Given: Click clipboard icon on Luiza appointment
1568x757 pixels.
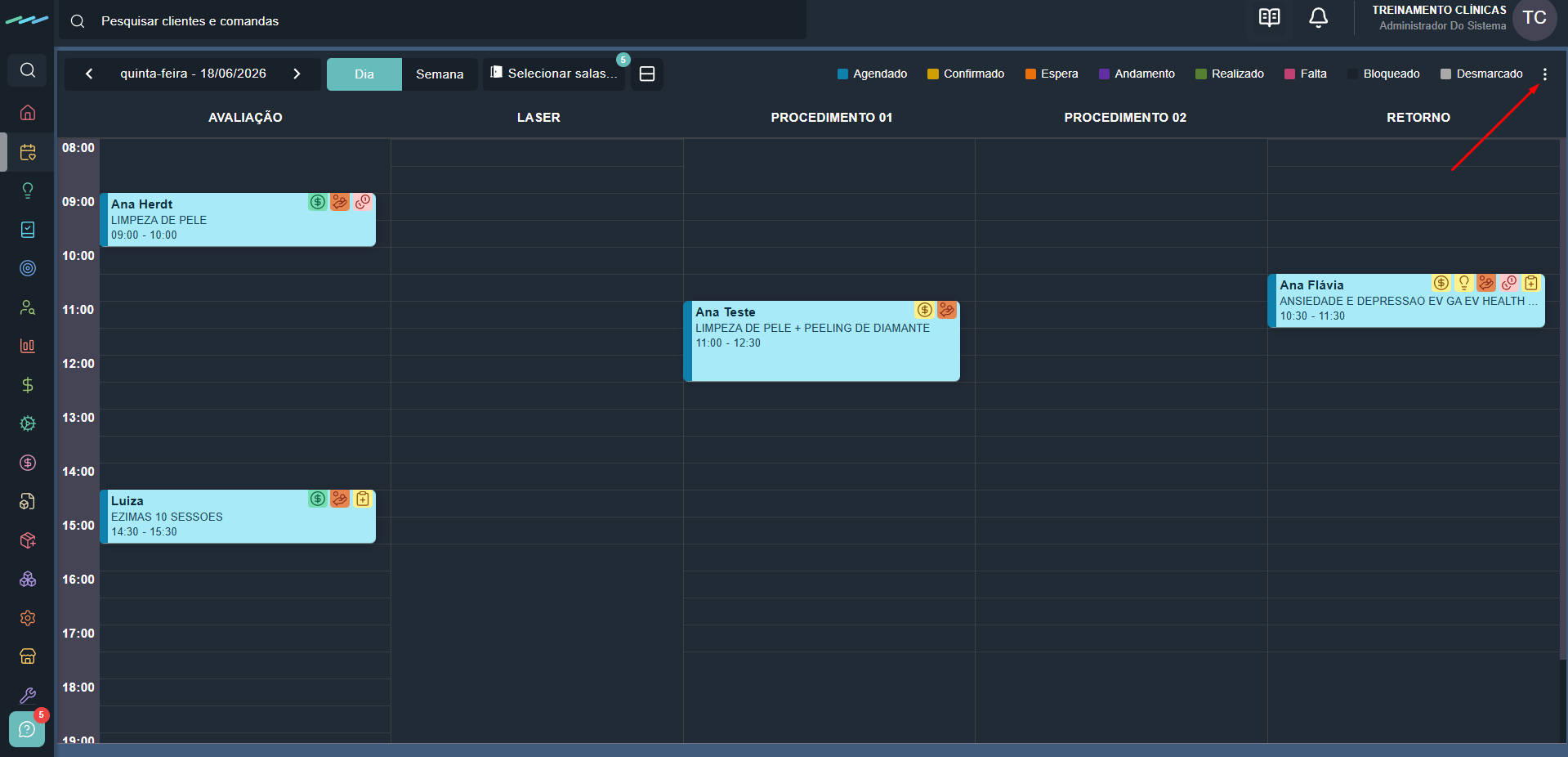Looking at the screenshot, I should pos(363,499).
